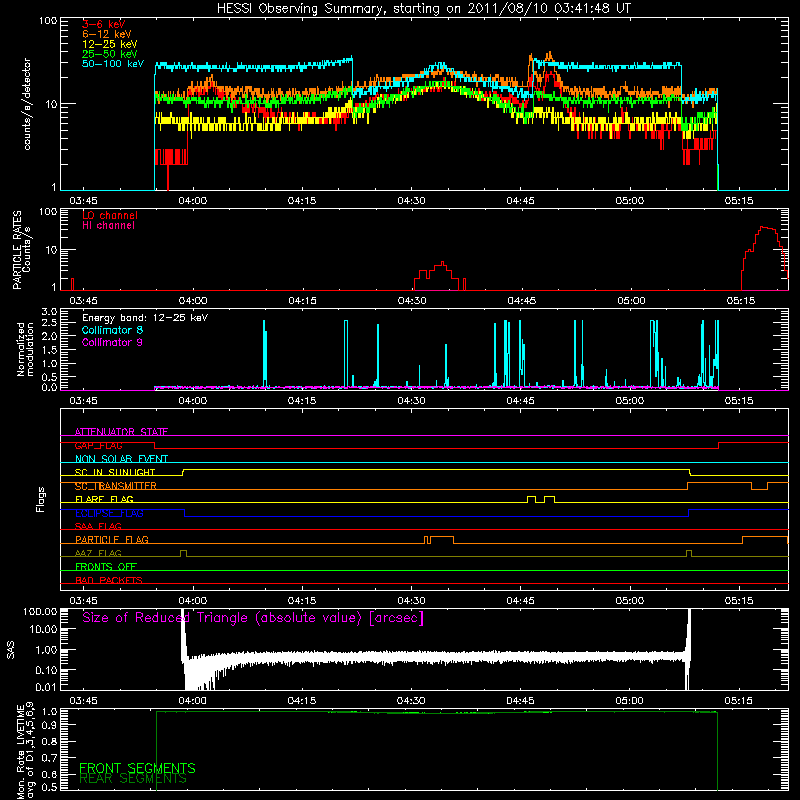Viewport: 800px width, 800px height.
Task: Click the SC_TRANSMITTER flag label
Action: [116, 486]
